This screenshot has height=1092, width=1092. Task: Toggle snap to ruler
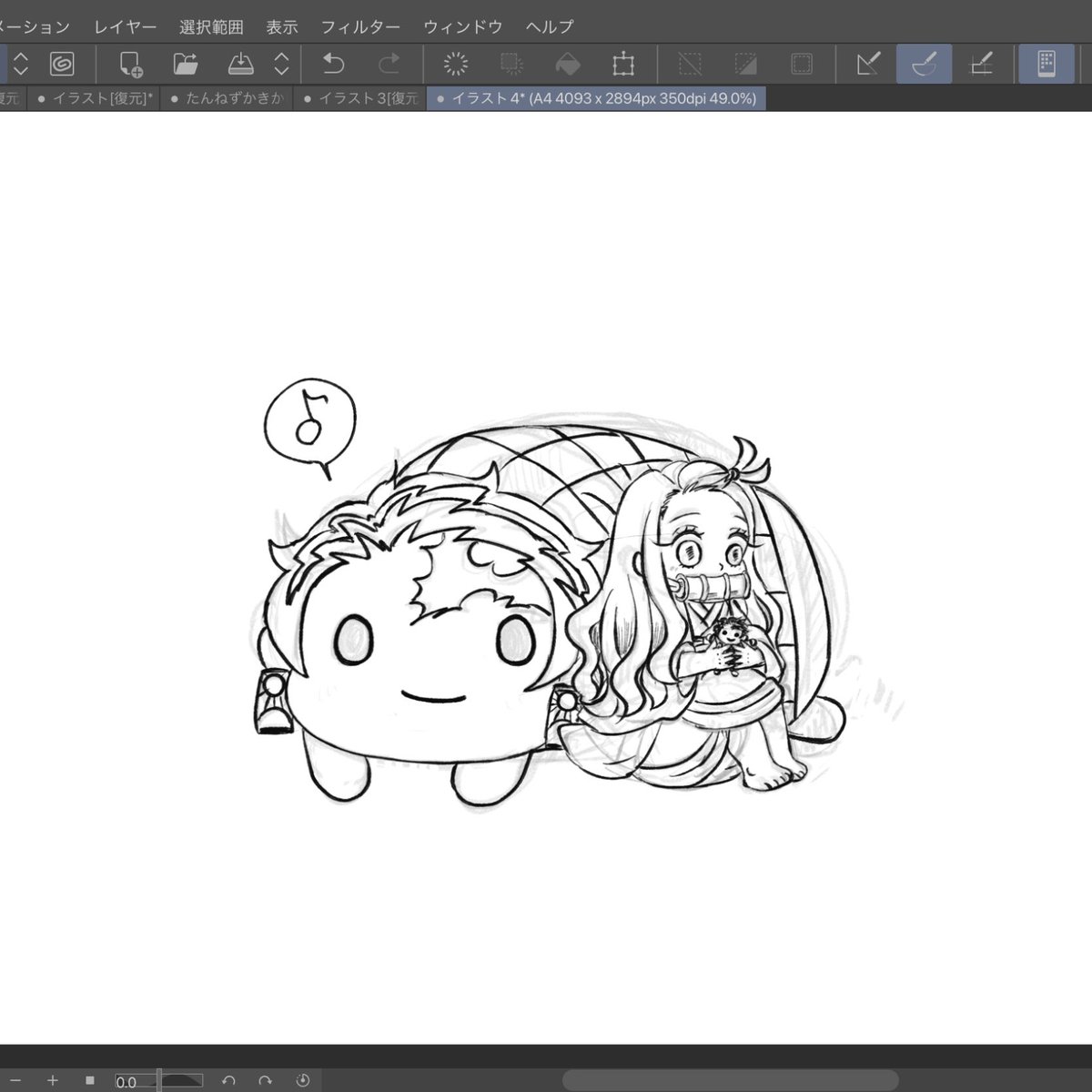[868, 64]
